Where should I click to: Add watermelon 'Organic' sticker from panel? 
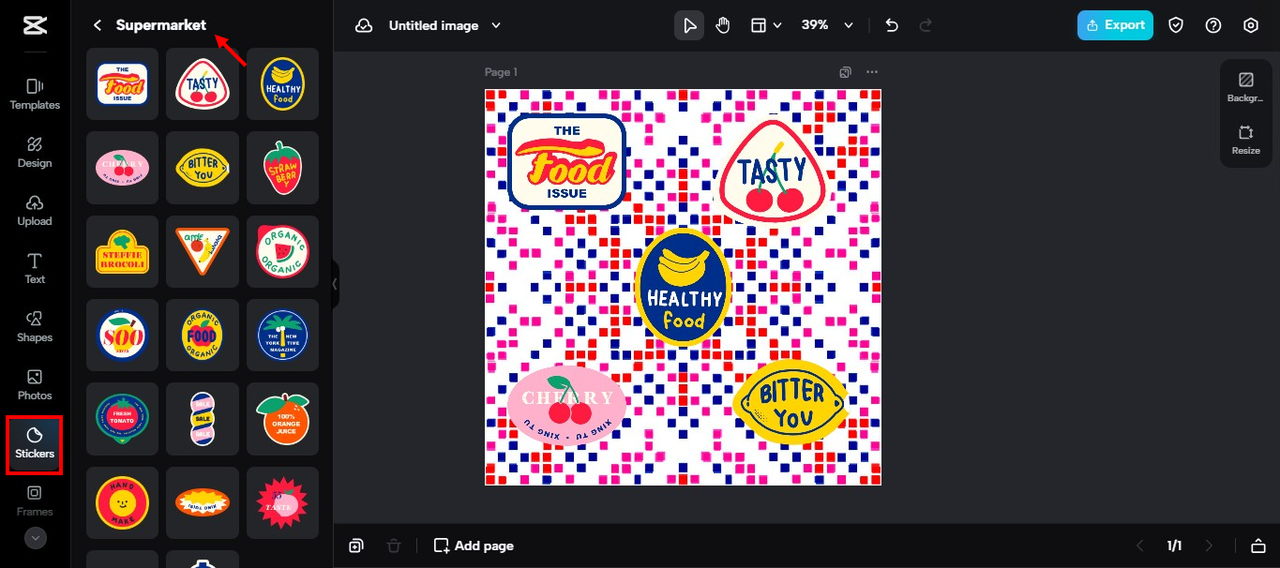point(282,252)
